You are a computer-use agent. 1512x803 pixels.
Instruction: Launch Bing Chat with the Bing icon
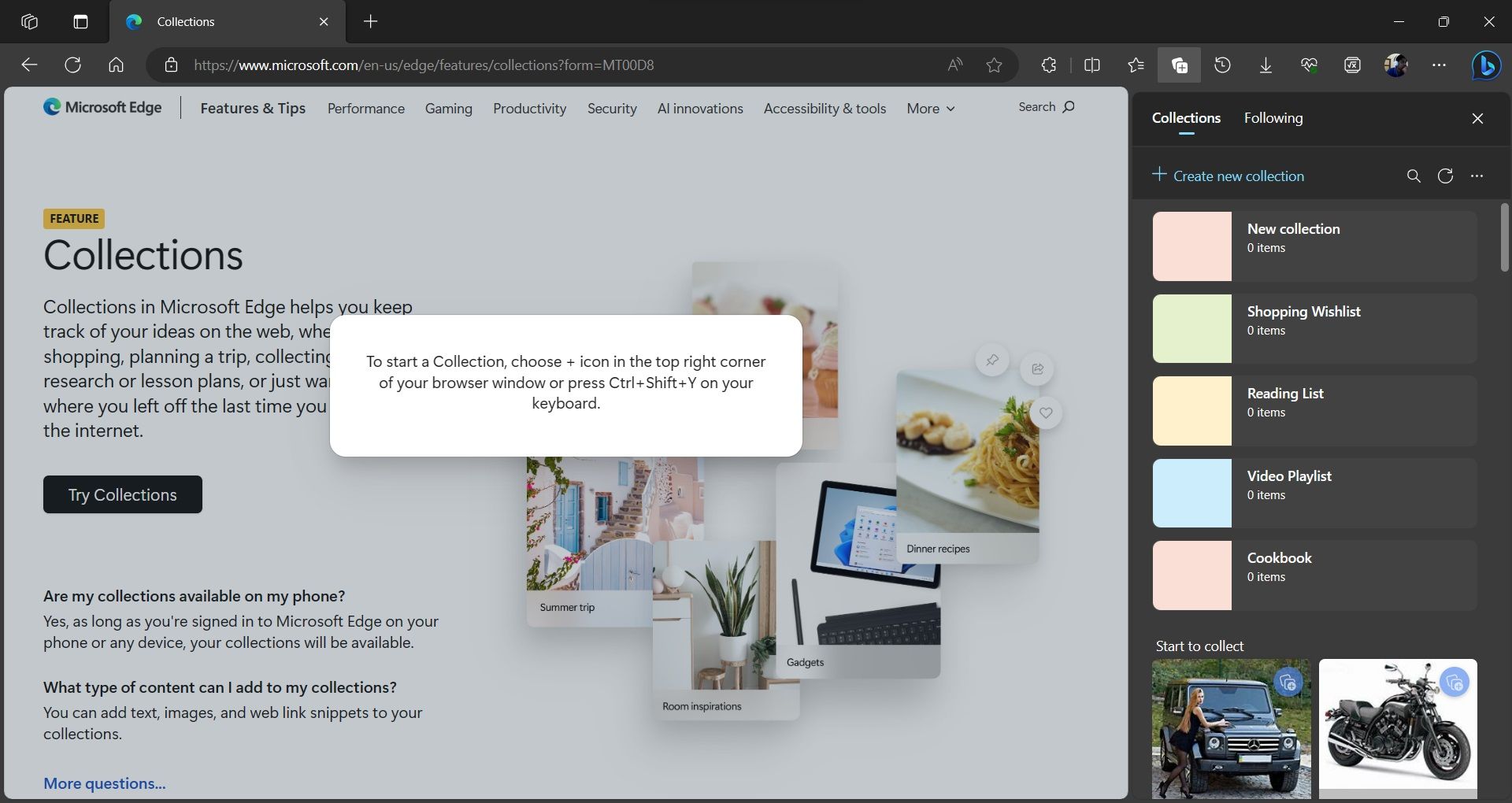click(1485, 65)
